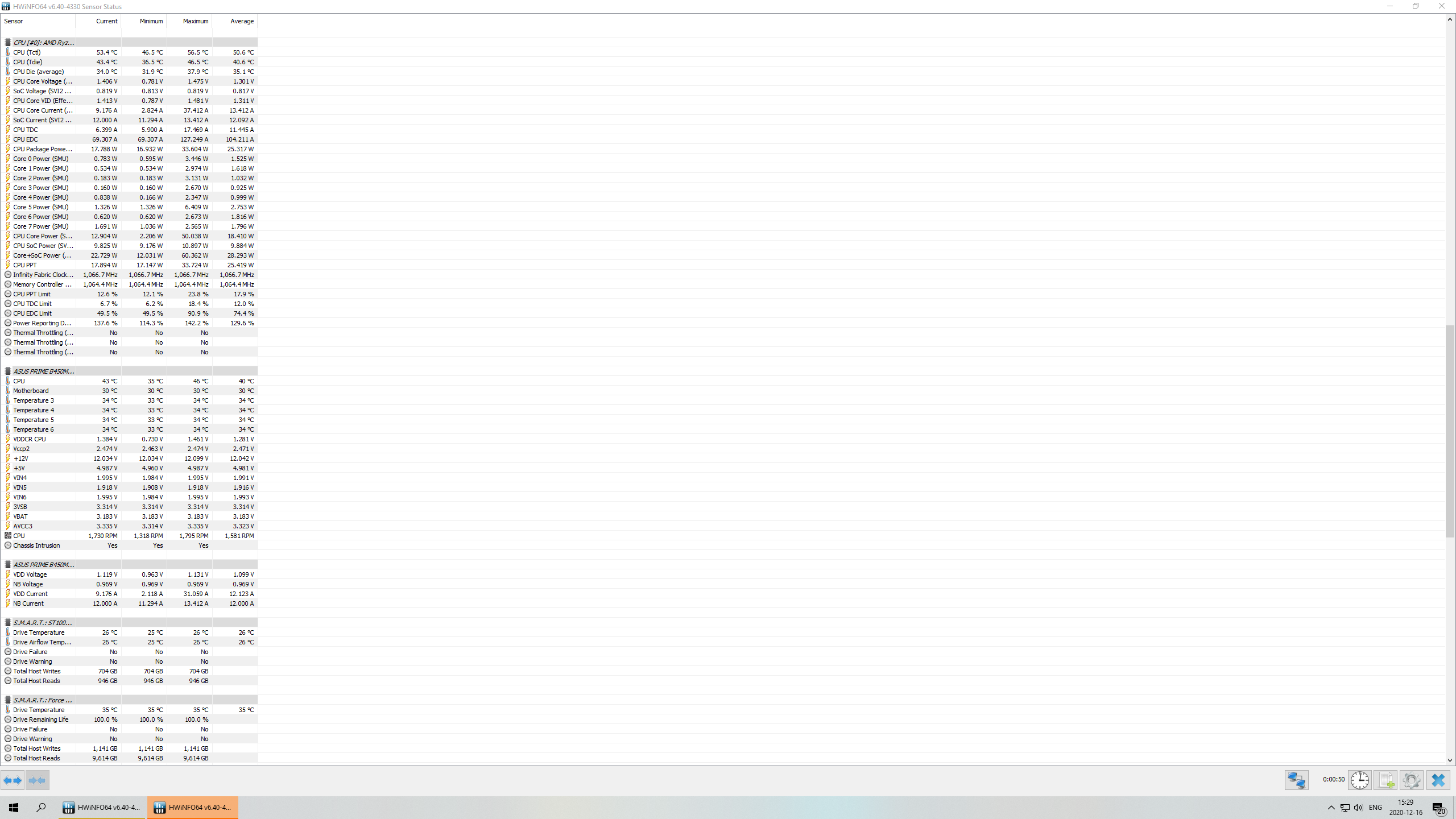
Task: Click the vertical scrollbar thumb
Action: 1450,431
